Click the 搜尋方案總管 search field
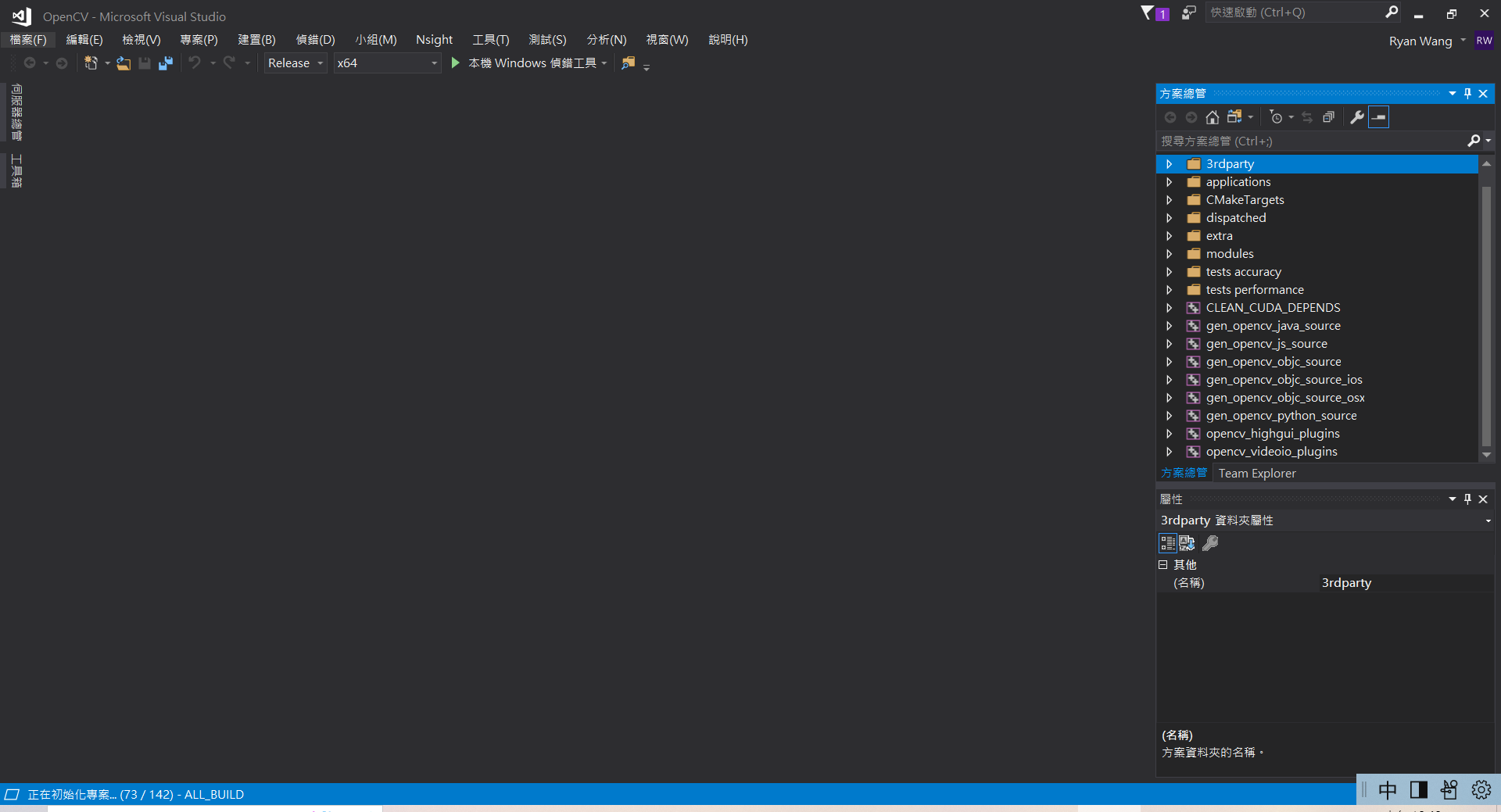The image size is (1501, 812). pos(1311,141)
